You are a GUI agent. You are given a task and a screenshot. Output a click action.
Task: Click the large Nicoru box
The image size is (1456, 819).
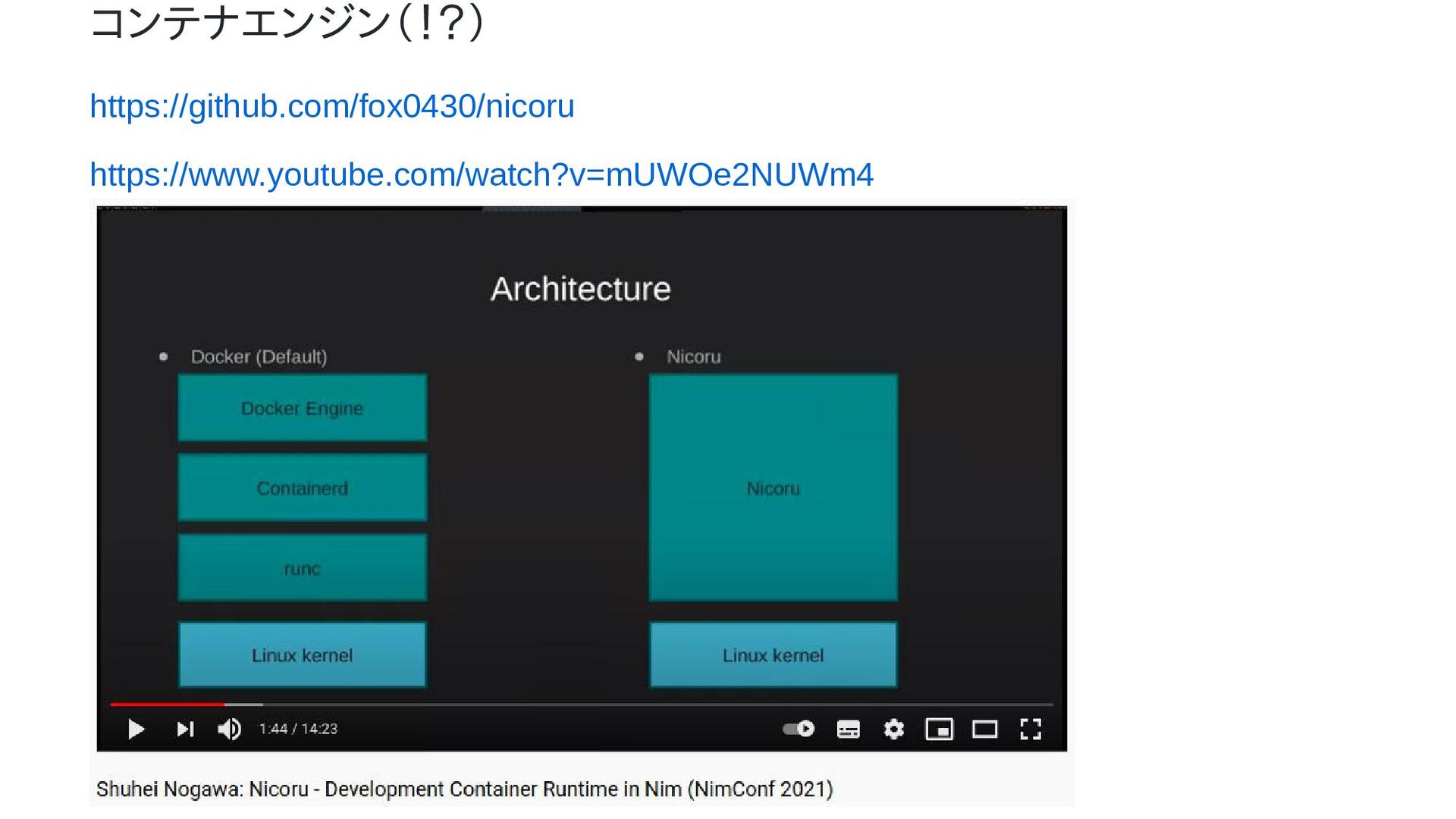[773, 488]
